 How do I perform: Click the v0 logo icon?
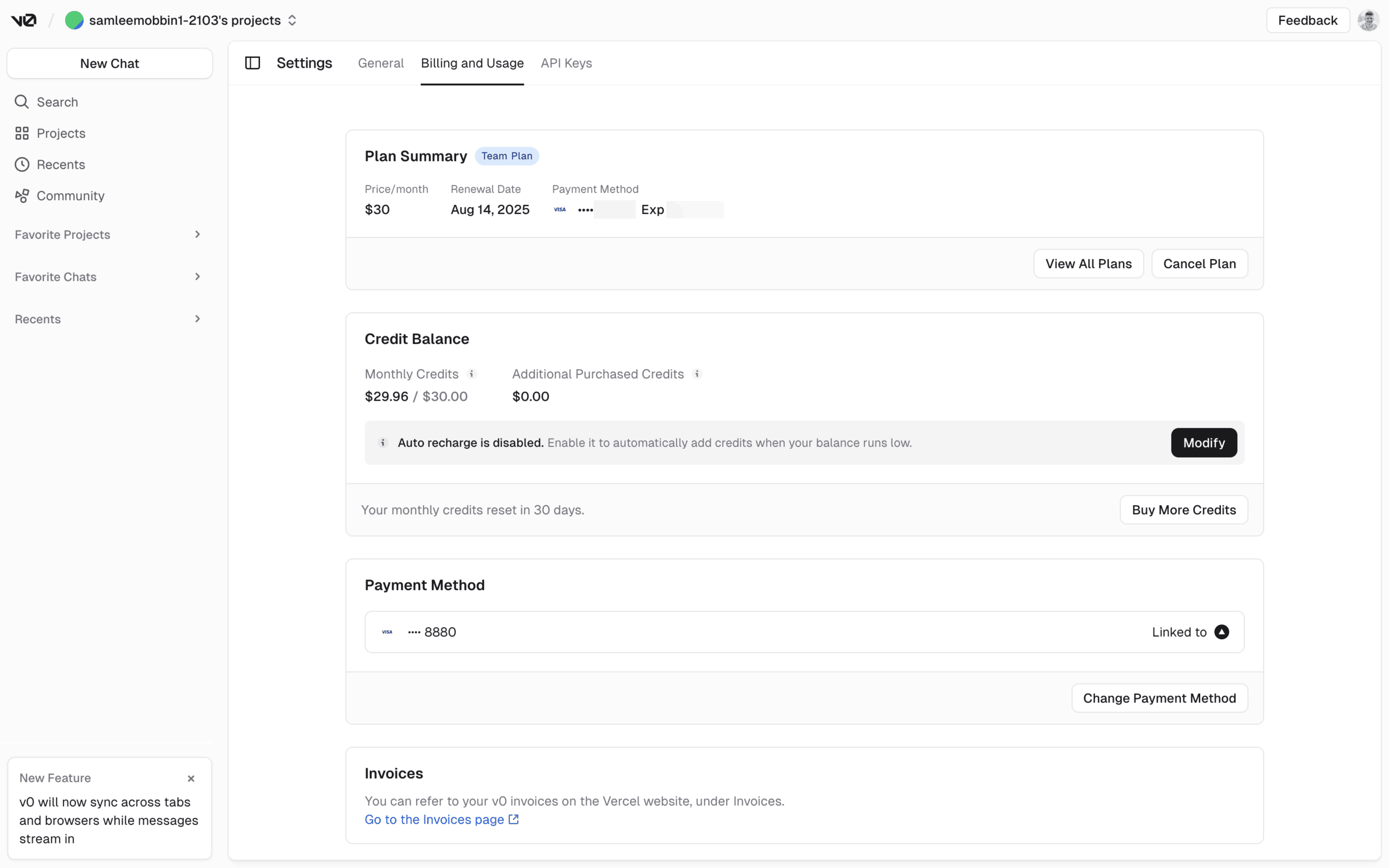coord(23,21)
